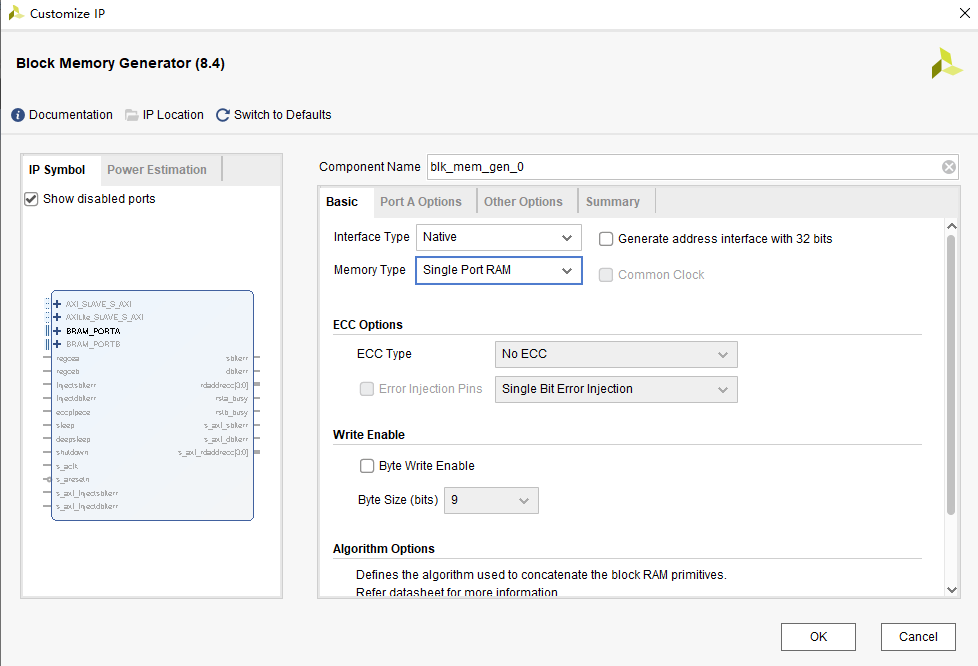Open the Documentation info icon
978x666 pixels.
coord(18,115)
